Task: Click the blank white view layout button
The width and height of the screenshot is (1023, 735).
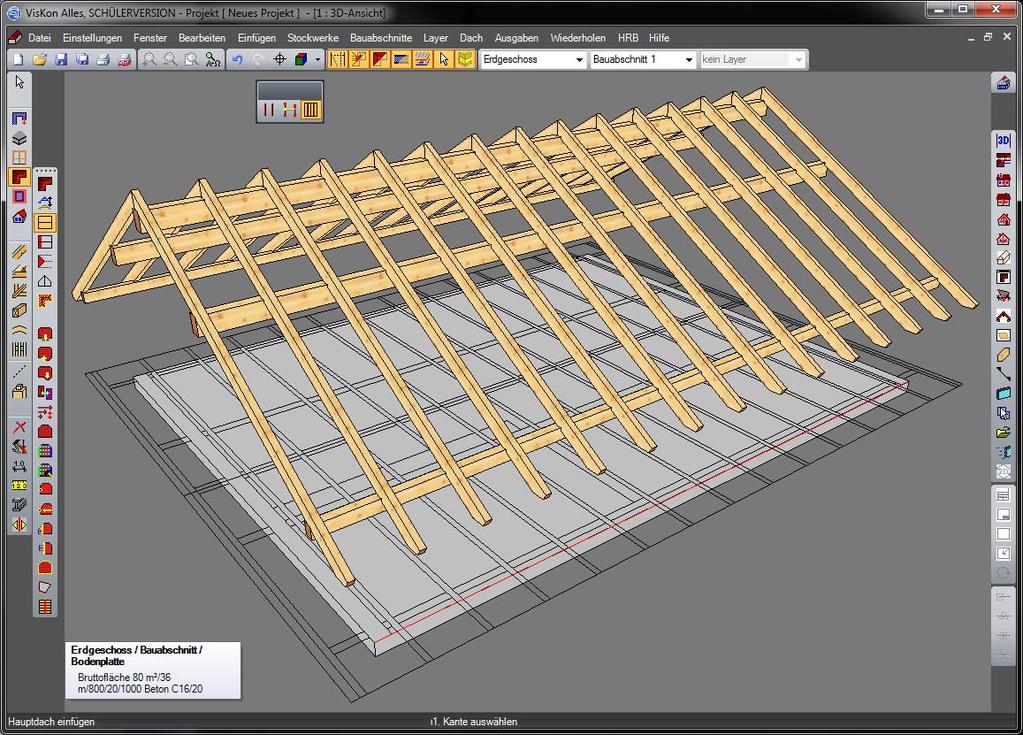Action: pos(1003,534)
